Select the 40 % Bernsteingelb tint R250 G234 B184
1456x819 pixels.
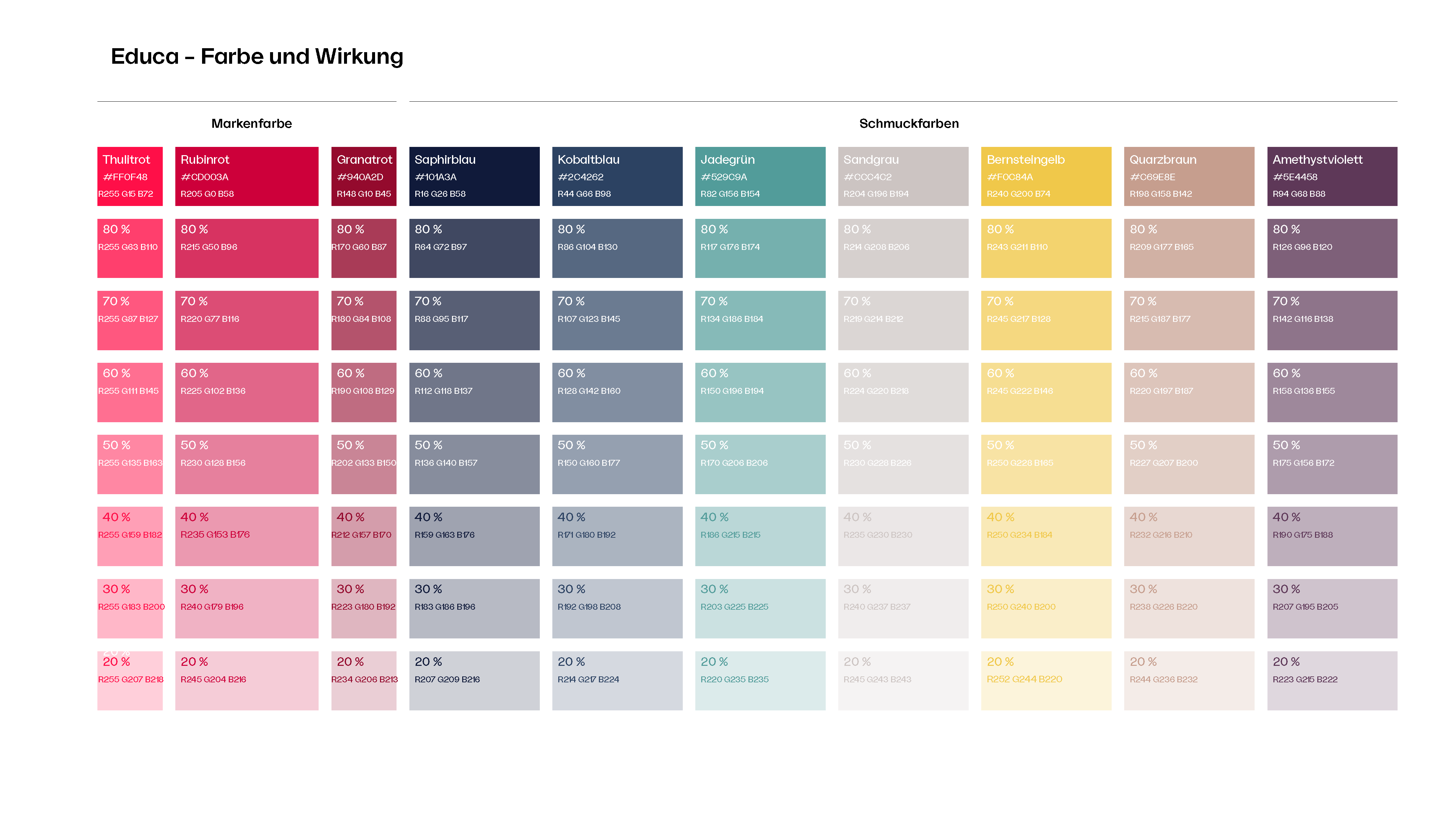[x=1046, y=536]
